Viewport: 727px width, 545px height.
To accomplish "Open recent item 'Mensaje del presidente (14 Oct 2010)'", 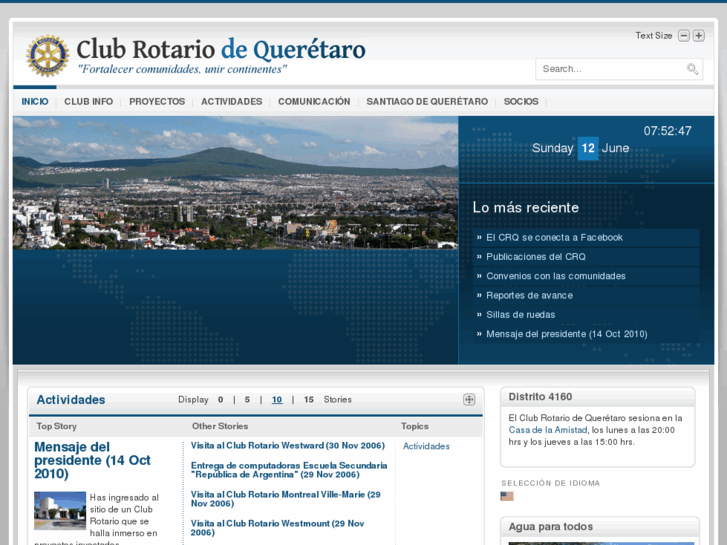I will [x=567, y=334].
